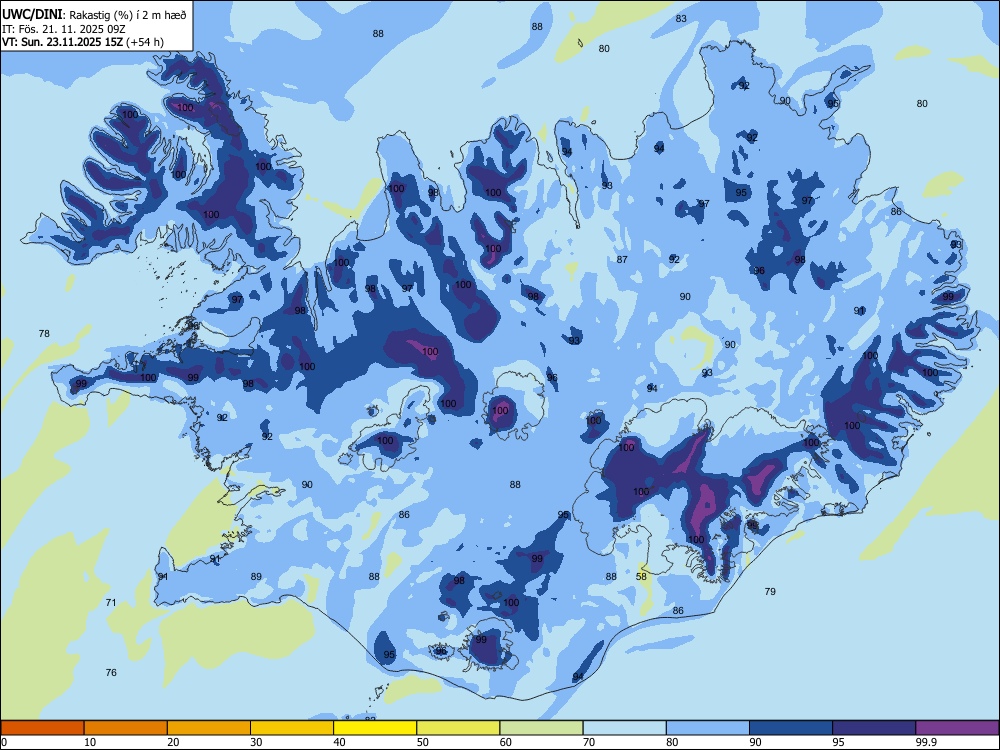Pick the light green 60–70 legend swatch
This screenshot has height=750, width=1000.
(x=541, y=728)
